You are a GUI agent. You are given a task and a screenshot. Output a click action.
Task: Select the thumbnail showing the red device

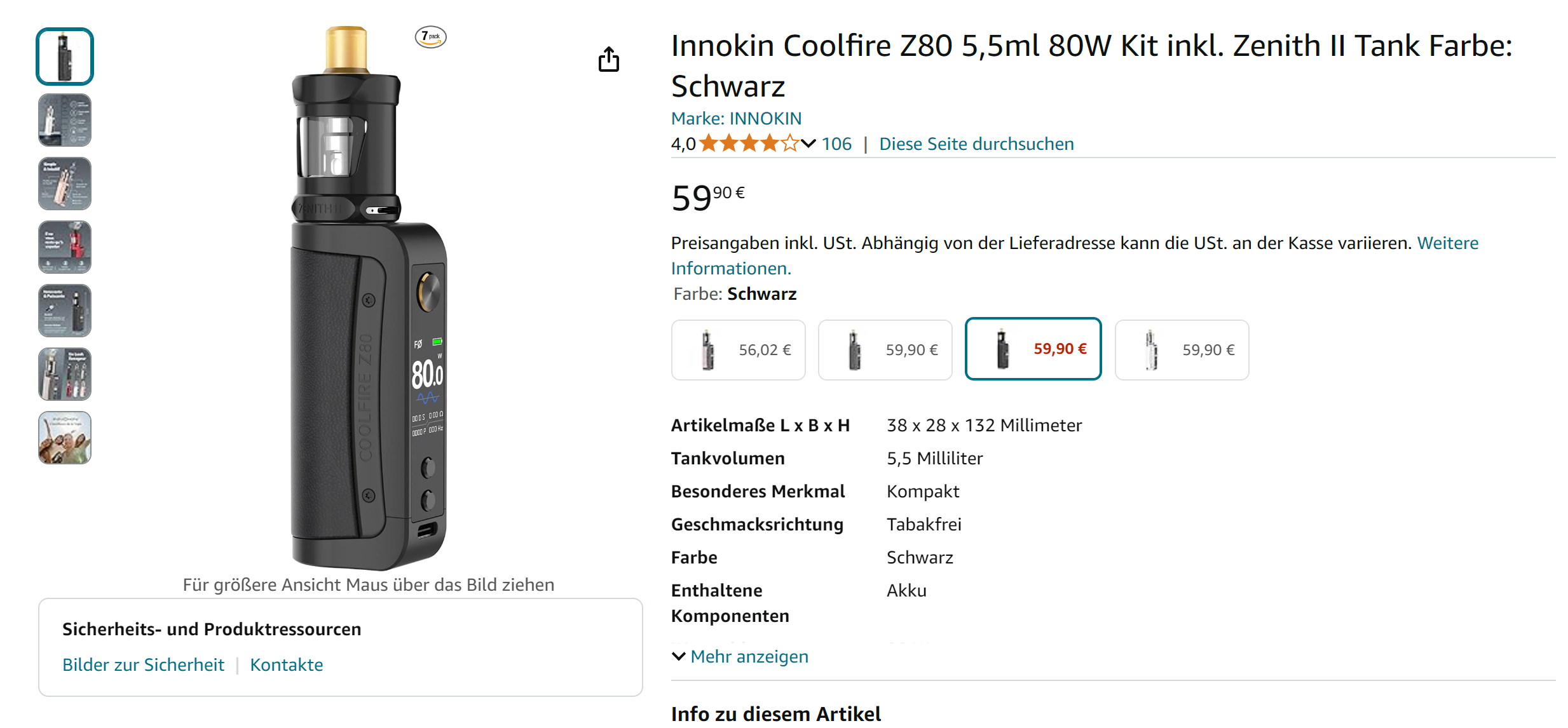pos(65,247)
